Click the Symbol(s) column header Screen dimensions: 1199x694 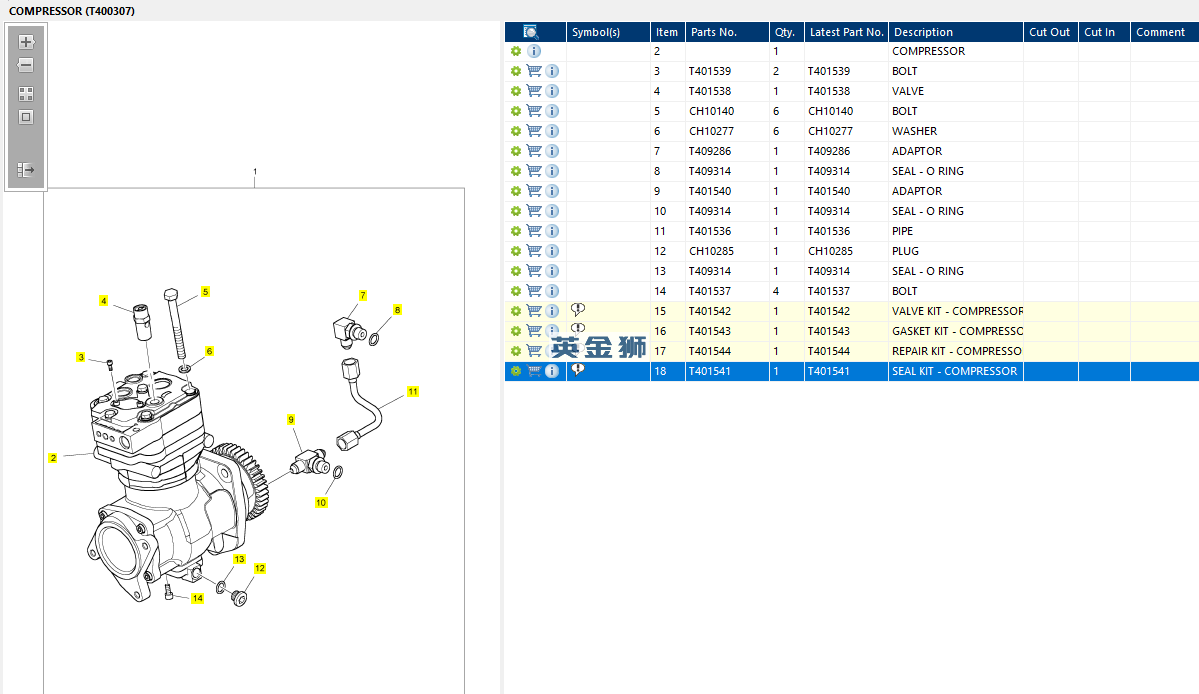(x=608, y=32)
